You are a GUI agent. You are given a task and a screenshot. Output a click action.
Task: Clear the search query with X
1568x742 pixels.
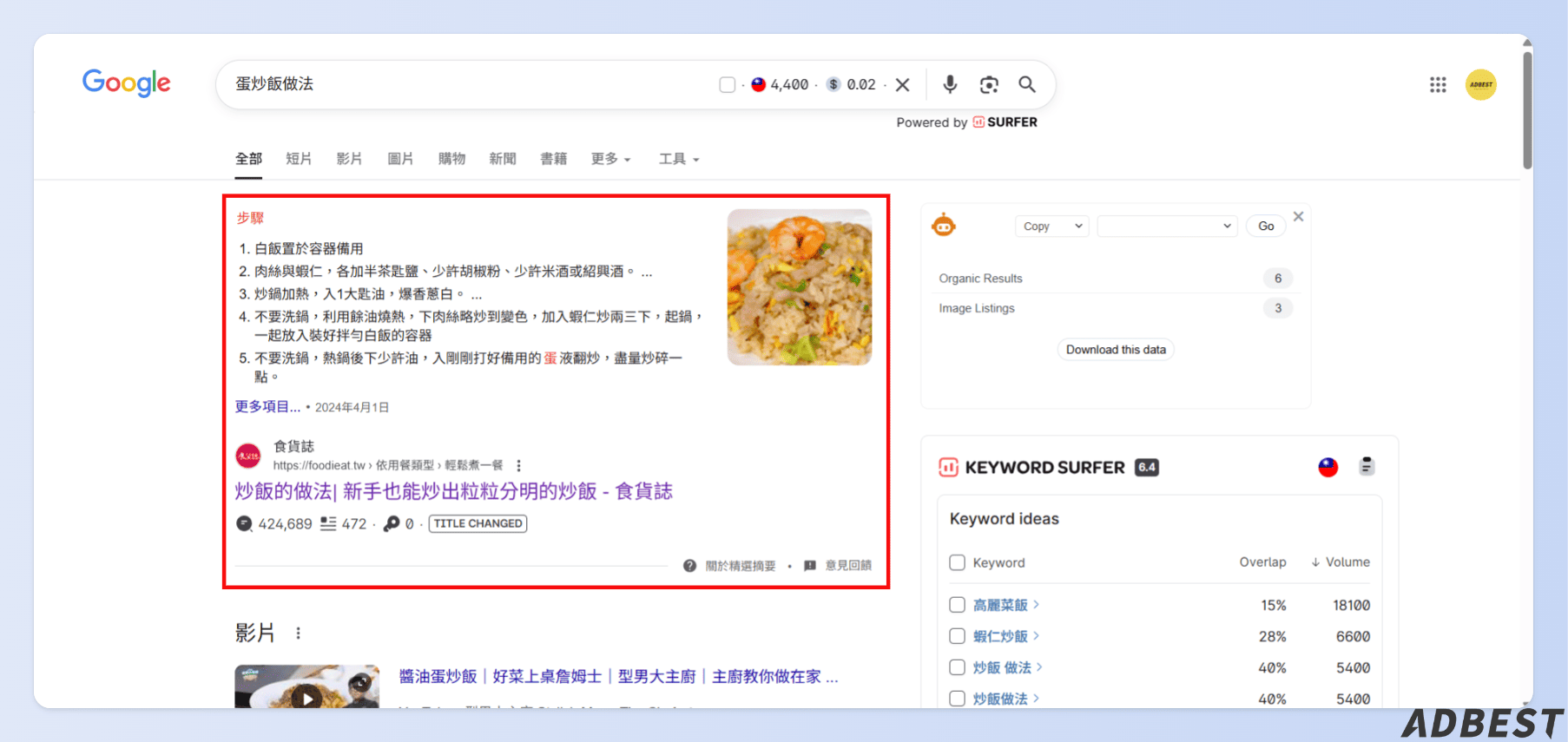903,84
